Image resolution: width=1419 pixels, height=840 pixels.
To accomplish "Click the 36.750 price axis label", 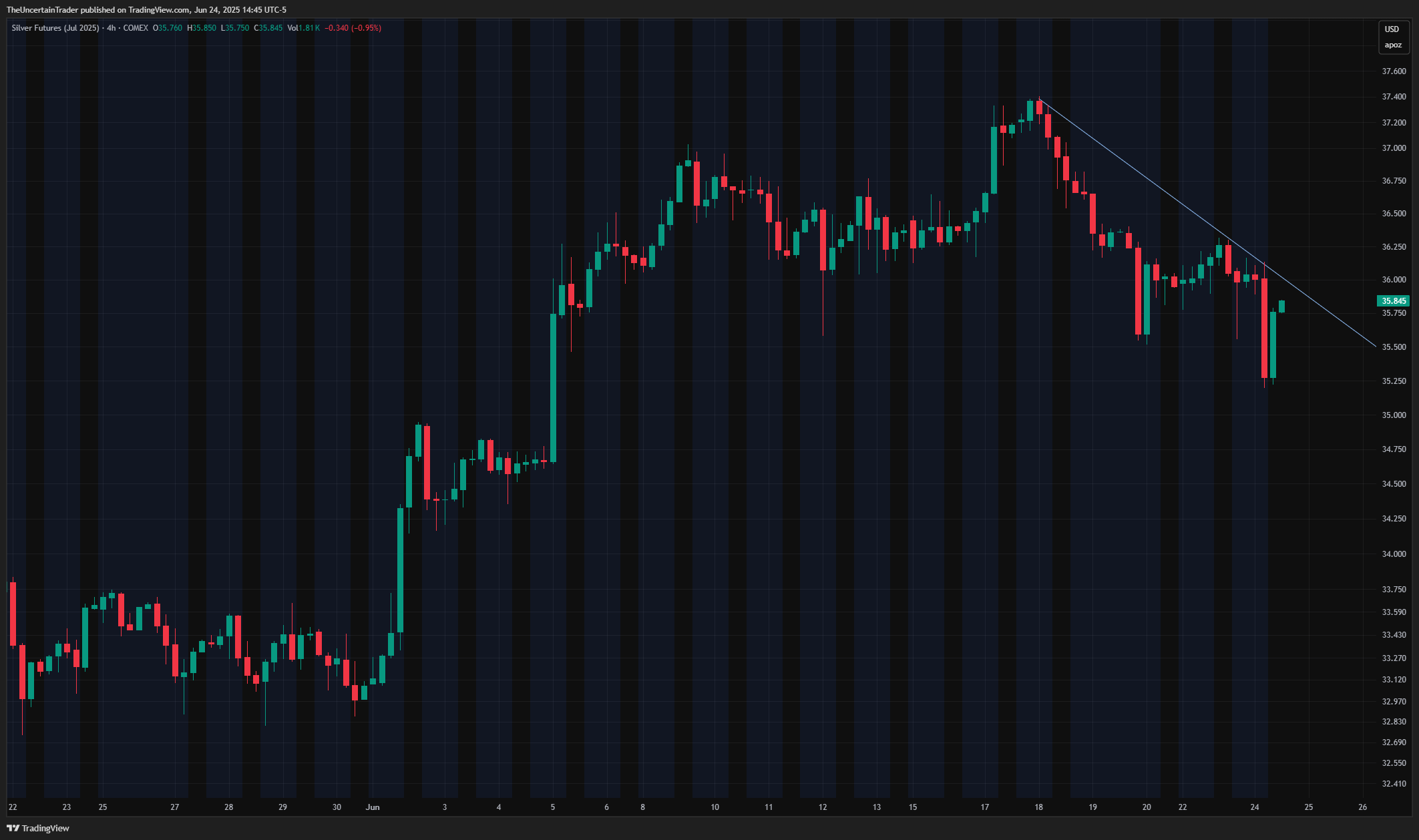I will coord(1394,181).
